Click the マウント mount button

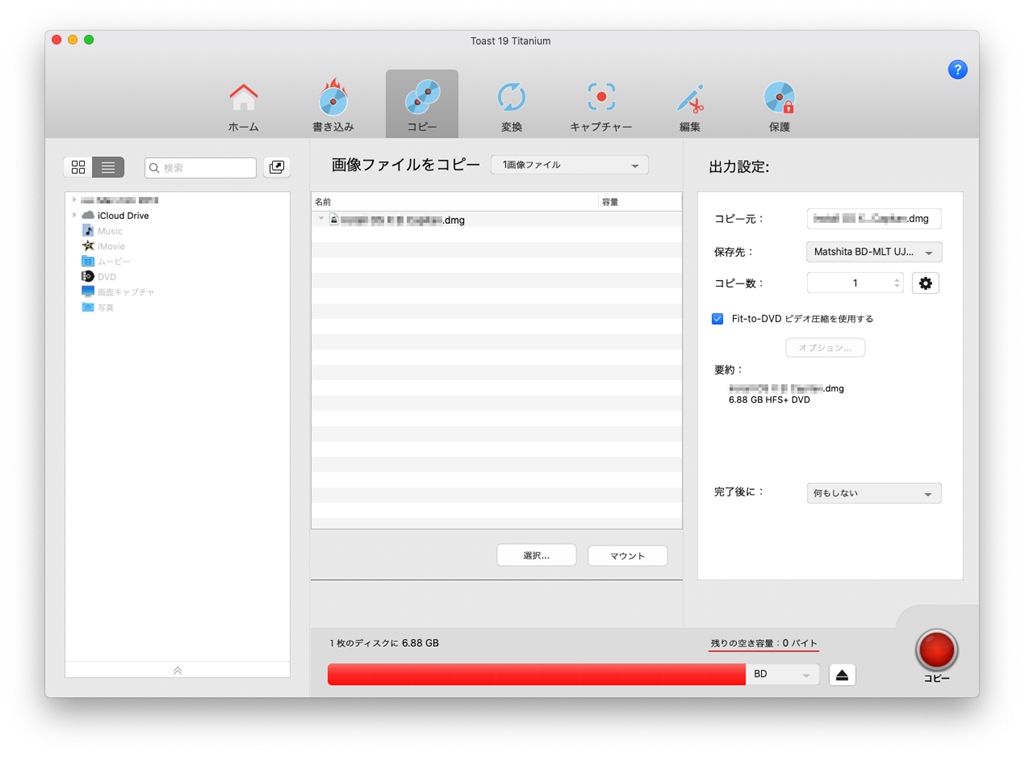628,555
